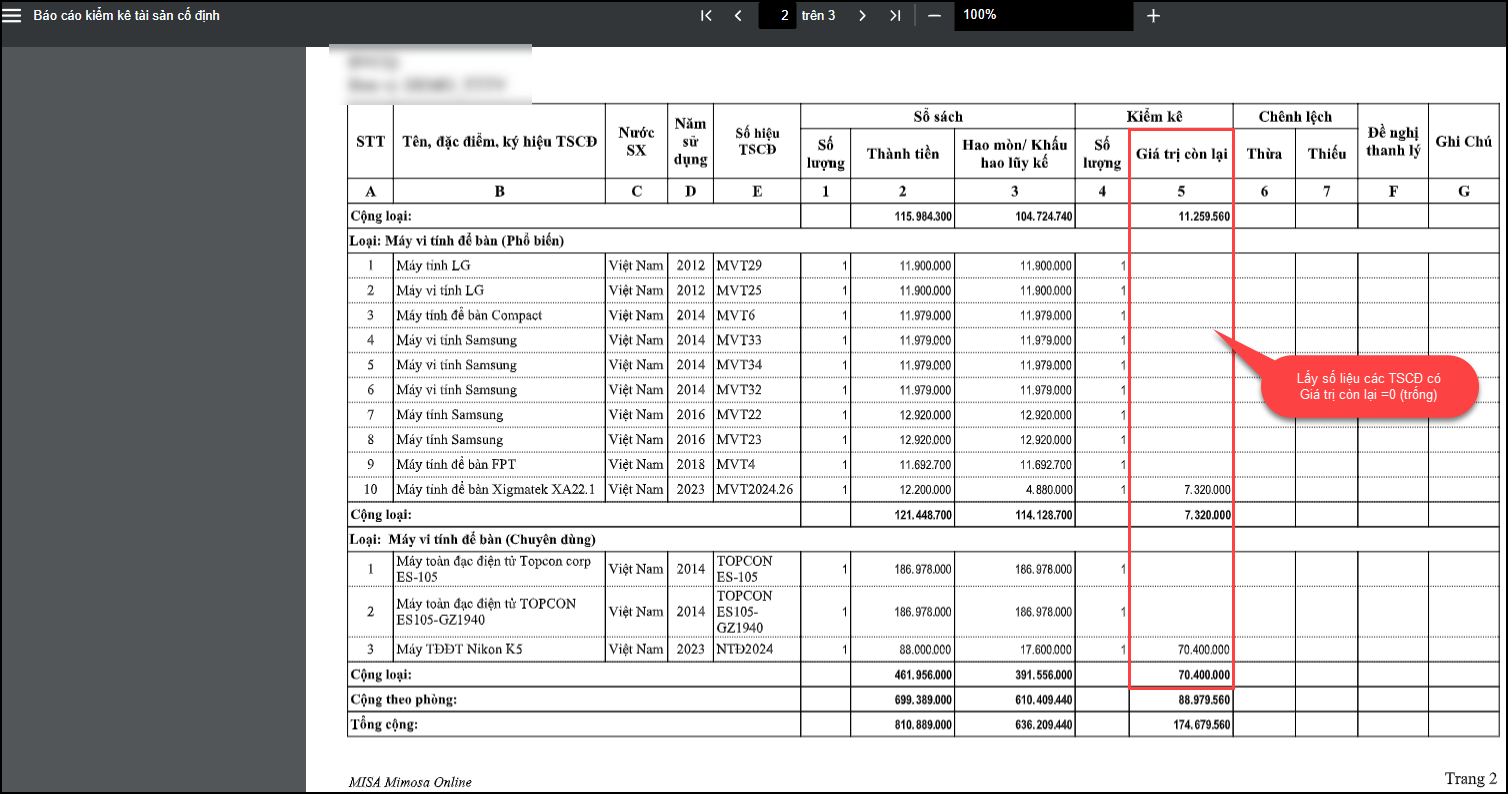The height and width of the screenshot is (794, 1508).
Task: Click the 'Chênh lệch' group header
Action: [1295, 116]
